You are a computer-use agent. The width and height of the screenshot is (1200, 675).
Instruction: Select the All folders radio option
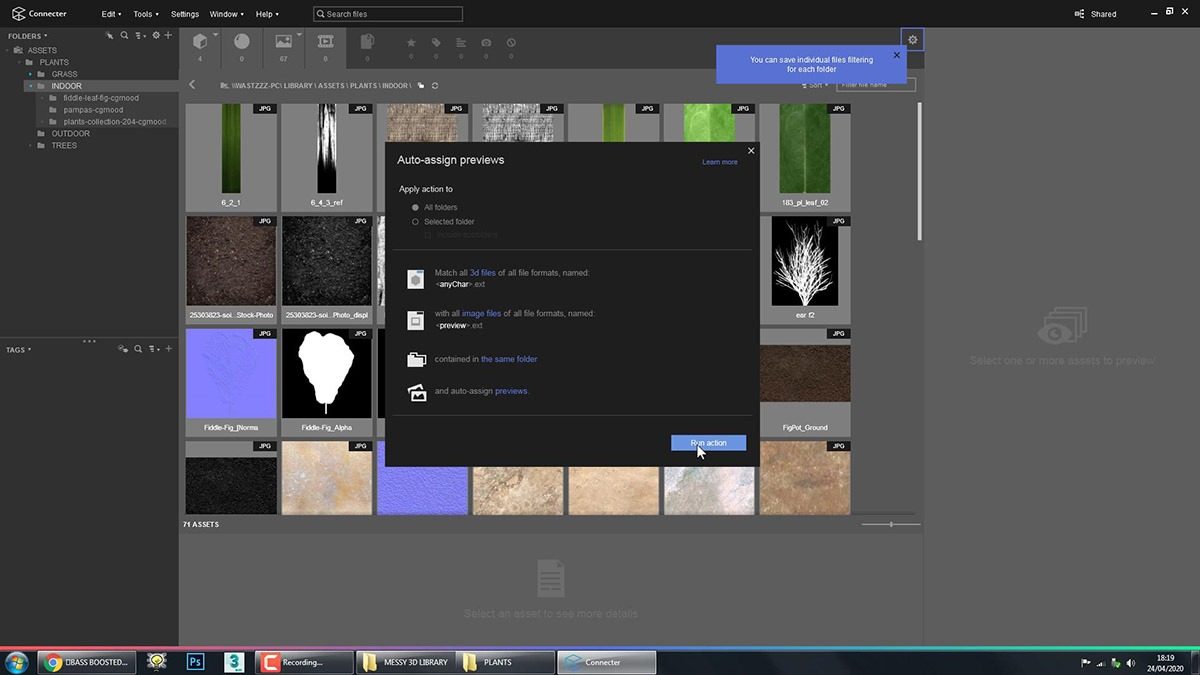tap(415, 207)
